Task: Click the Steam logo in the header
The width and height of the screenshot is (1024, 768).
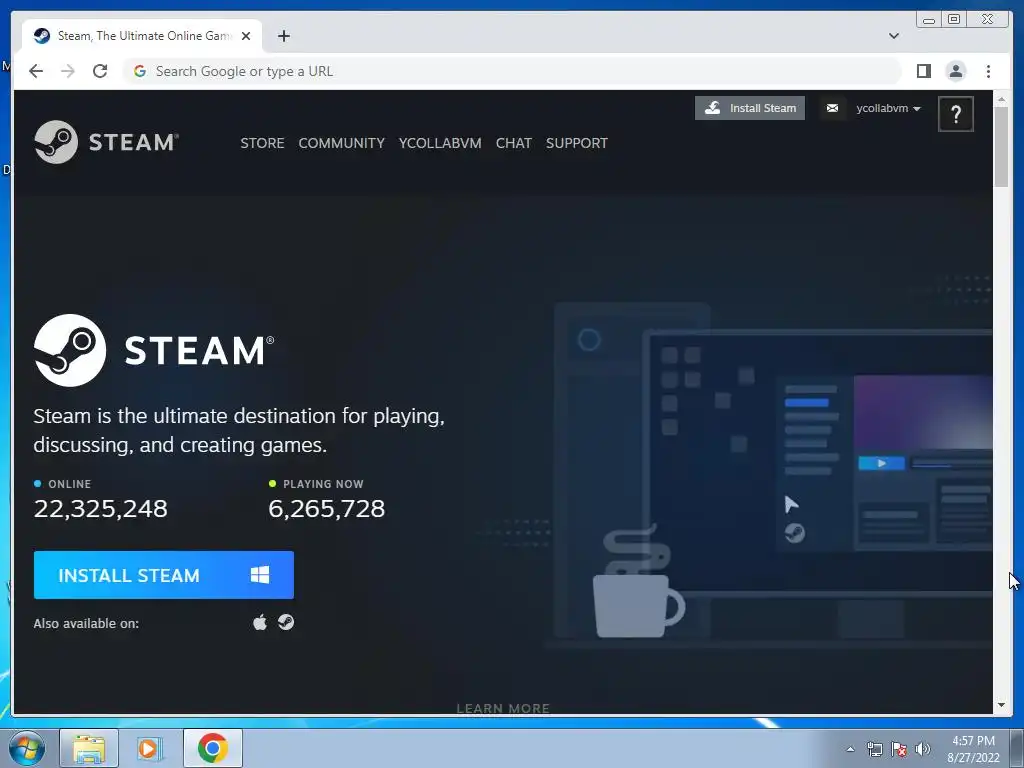Action: pos(106,142)
